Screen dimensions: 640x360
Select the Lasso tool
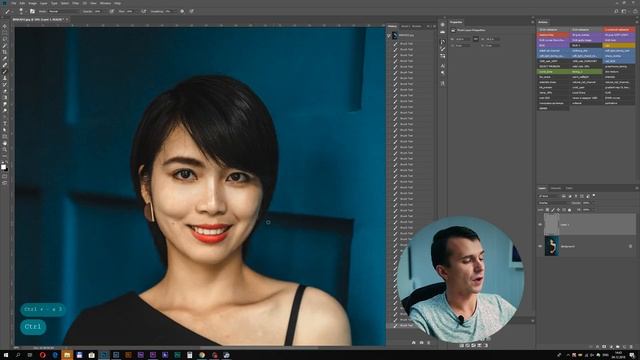pyautogui.click(x=4, y=39)
